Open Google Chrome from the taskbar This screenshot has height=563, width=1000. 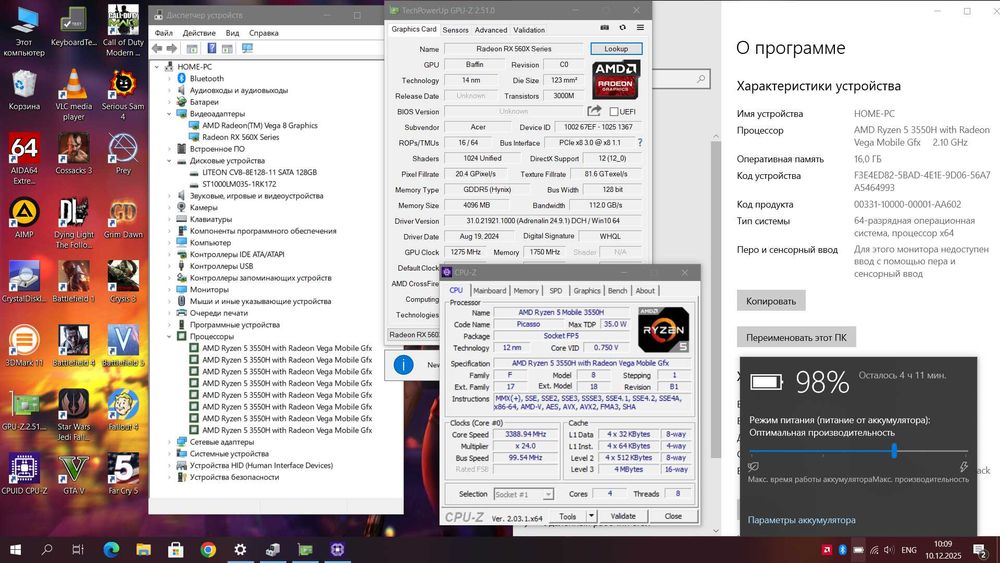[207, 549]
